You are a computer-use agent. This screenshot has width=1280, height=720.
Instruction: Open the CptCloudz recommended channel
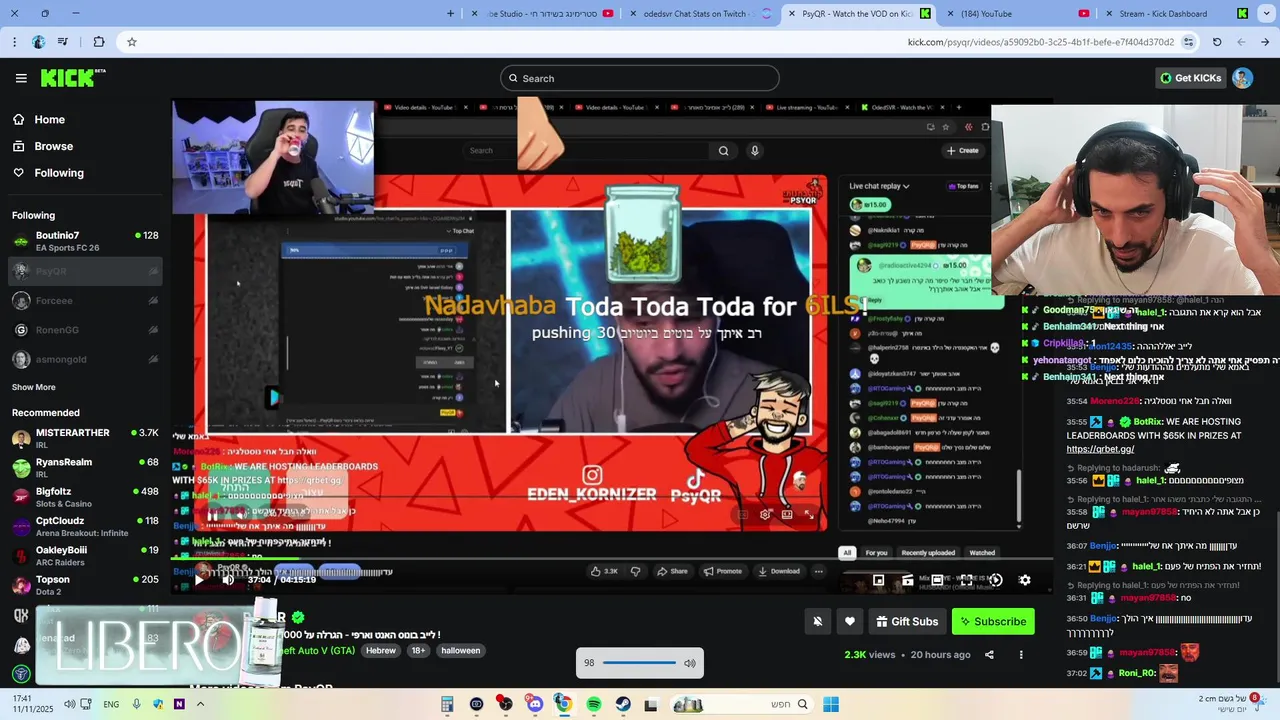[85, 526]
